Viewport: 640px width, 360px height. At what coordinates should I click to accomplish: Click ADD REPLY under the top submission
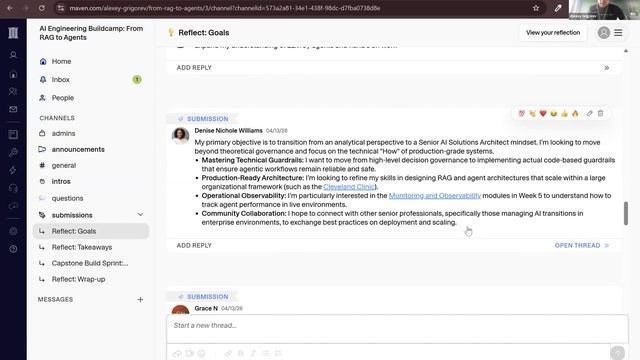pyautogui.click(x=194, y=68)
